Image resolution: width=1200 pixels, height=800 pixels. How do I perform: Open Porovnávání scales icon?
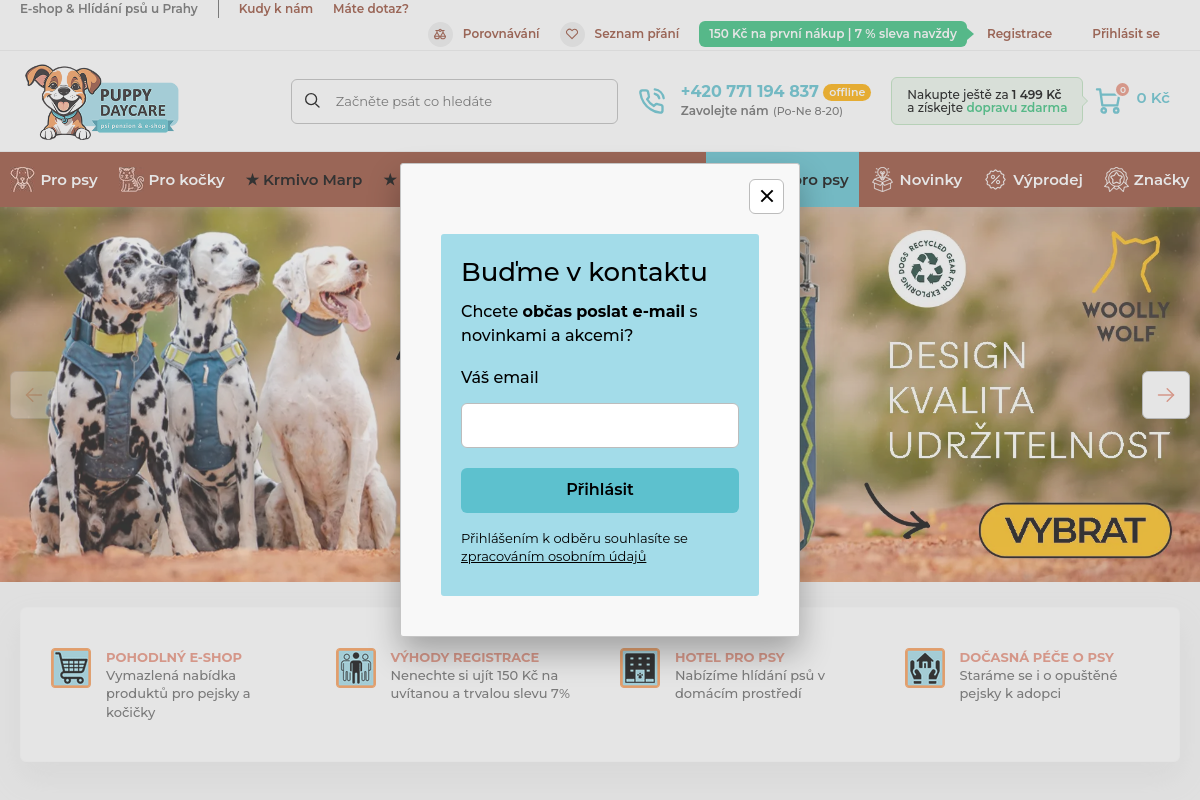(x=440, y=34)
